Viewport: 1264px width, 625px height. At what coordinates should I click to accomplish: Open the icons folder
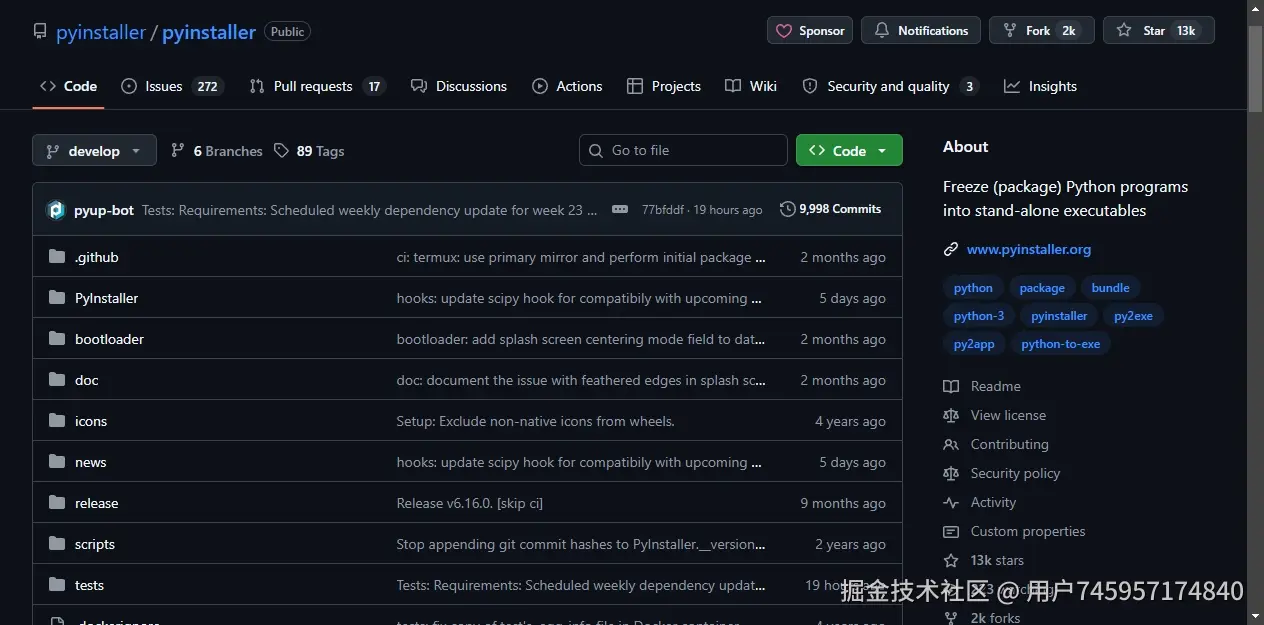(91, 421)
